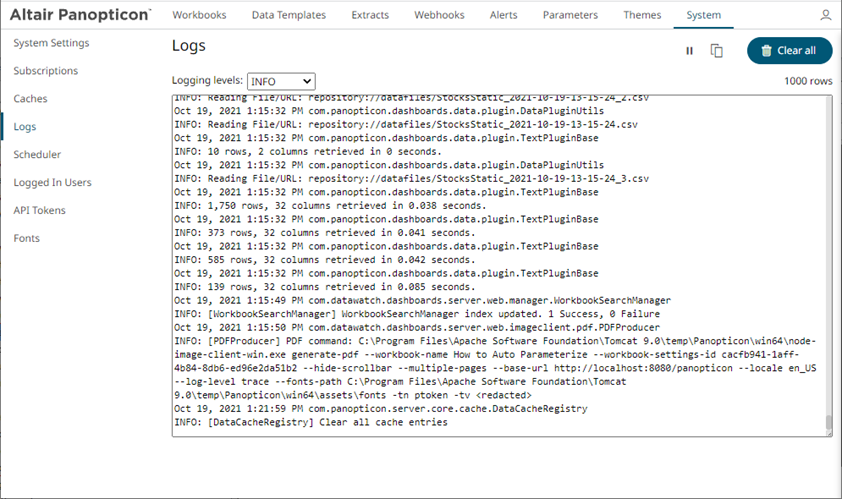Open the Workbooks tab
The width and height of the screenshot is (842, 499).
[x=199, y=16]
